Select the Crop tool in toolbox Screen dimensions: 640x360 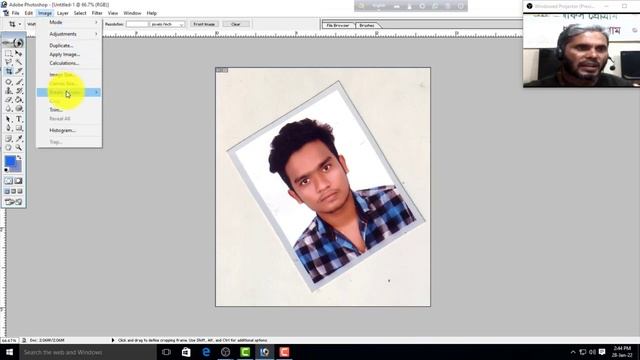tap(9, 71)
